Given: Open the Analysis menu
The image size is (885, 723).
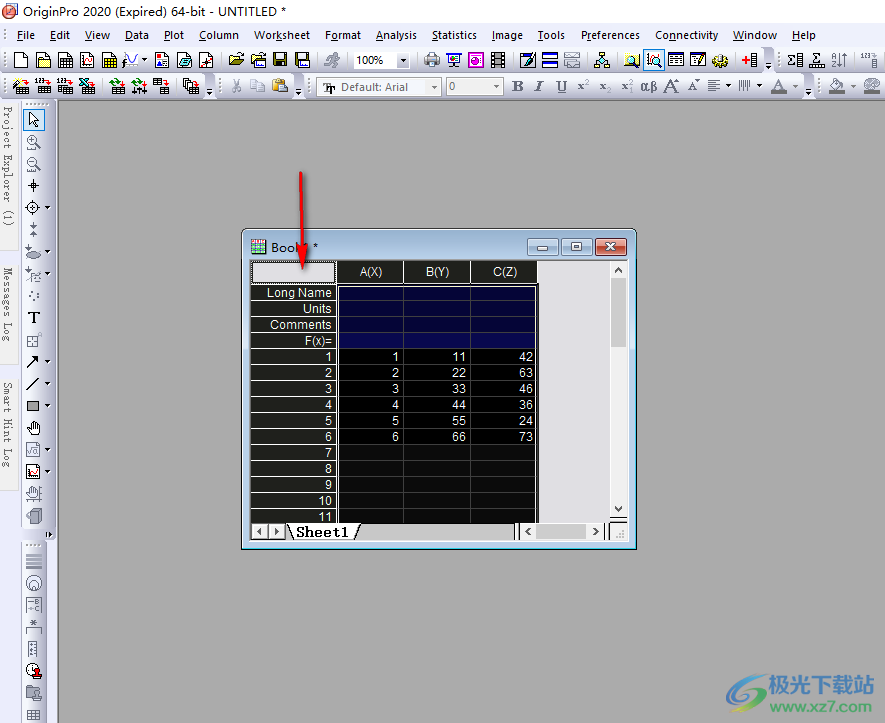Looking at the screenshot, I should (396, 35).
